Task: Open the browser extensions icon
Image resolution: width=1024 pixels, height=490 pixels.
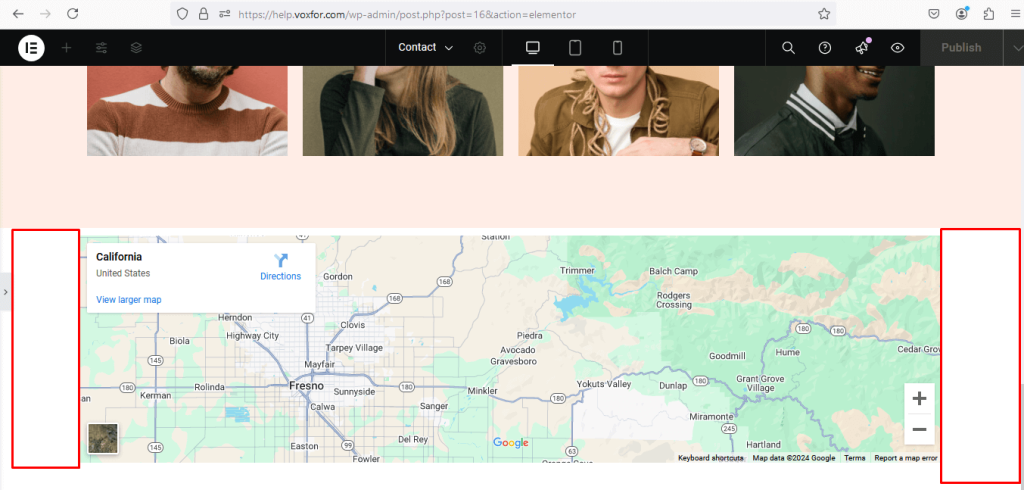Action: coord(989,14)
